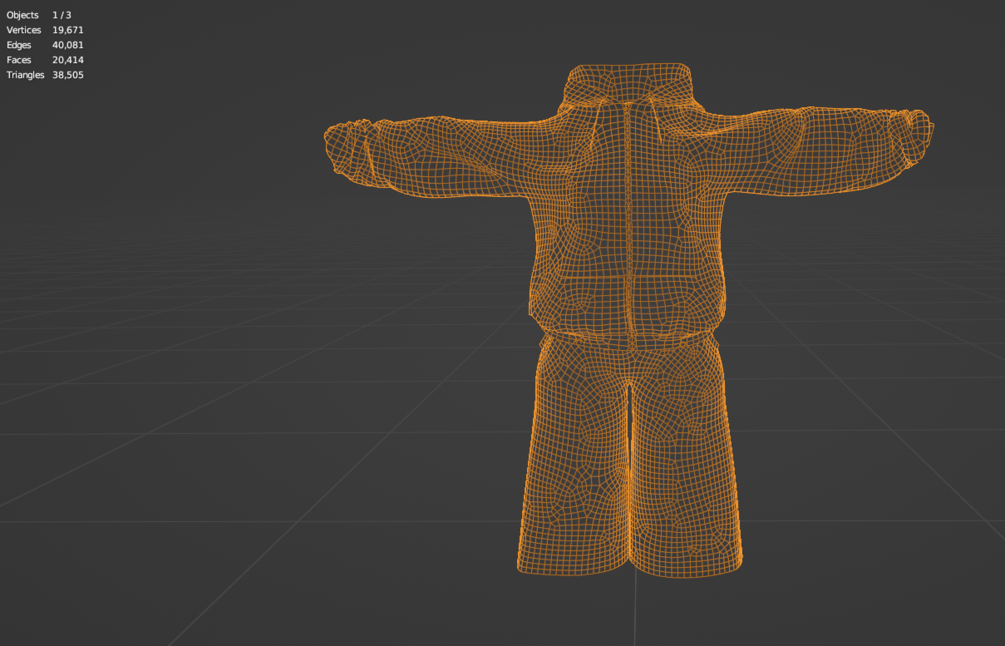Viewport: 1005px width, 646px height.
Task: Click the Triangles count 38,505
Action: (x=68, y=75)
